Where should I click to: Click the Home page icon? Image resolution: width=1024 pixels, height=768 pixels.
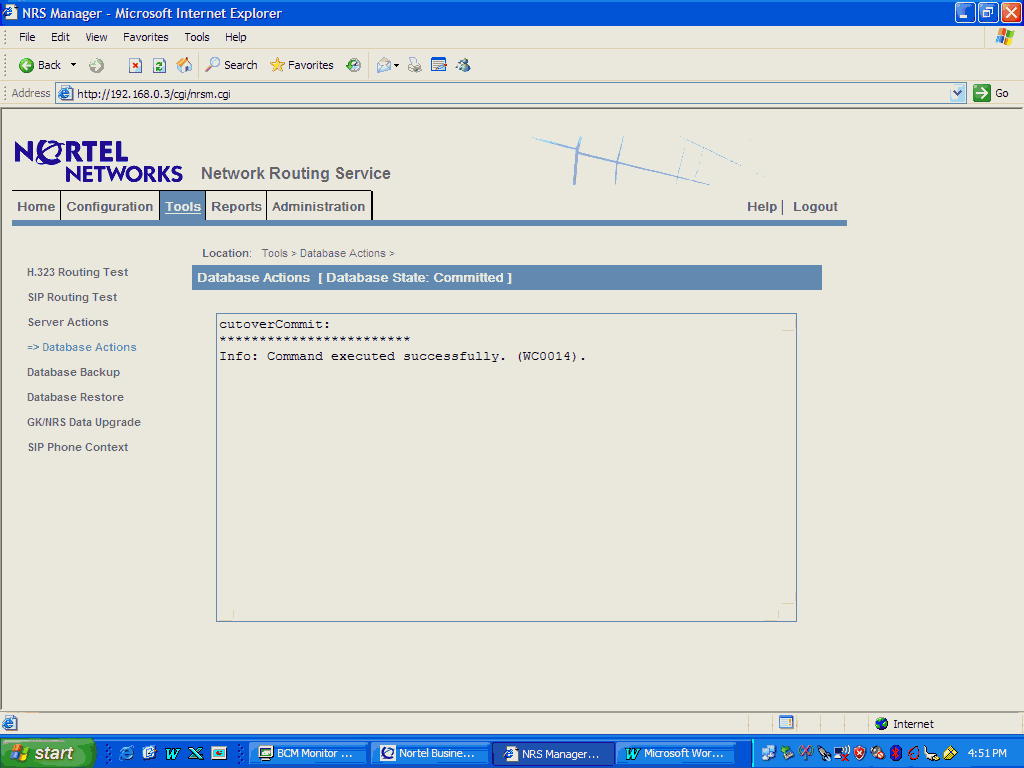point(184,65)
